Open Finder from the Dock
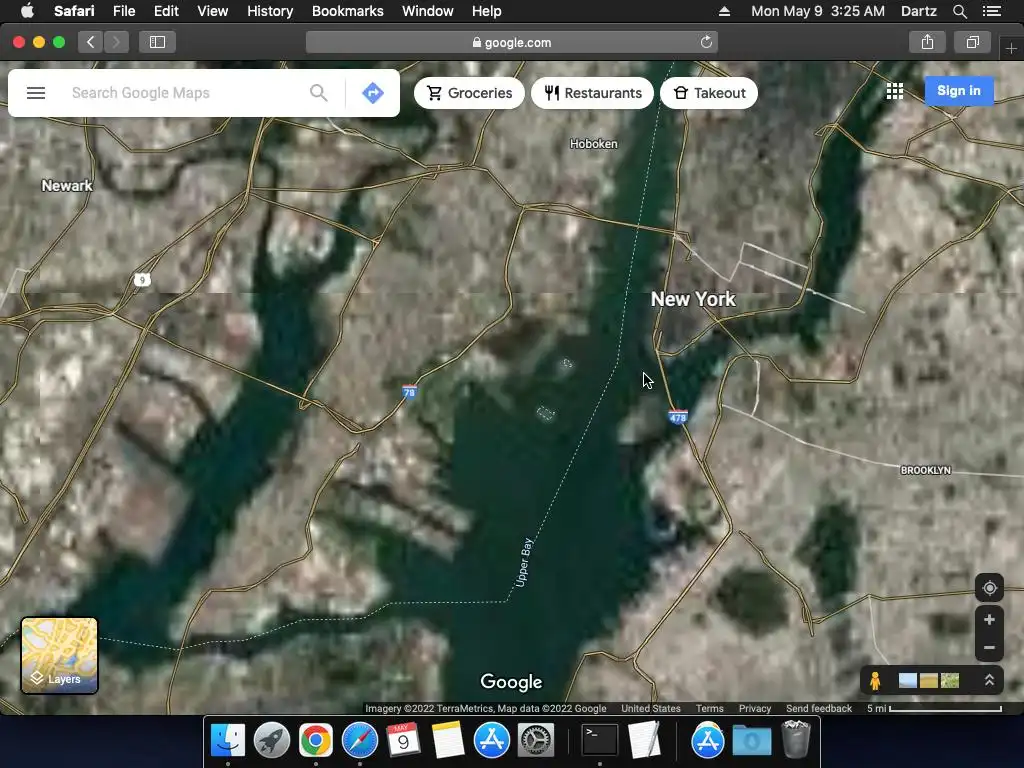The width and height of the screenshot is (1024, 768). pyautogui.click(x=227, y=740)
